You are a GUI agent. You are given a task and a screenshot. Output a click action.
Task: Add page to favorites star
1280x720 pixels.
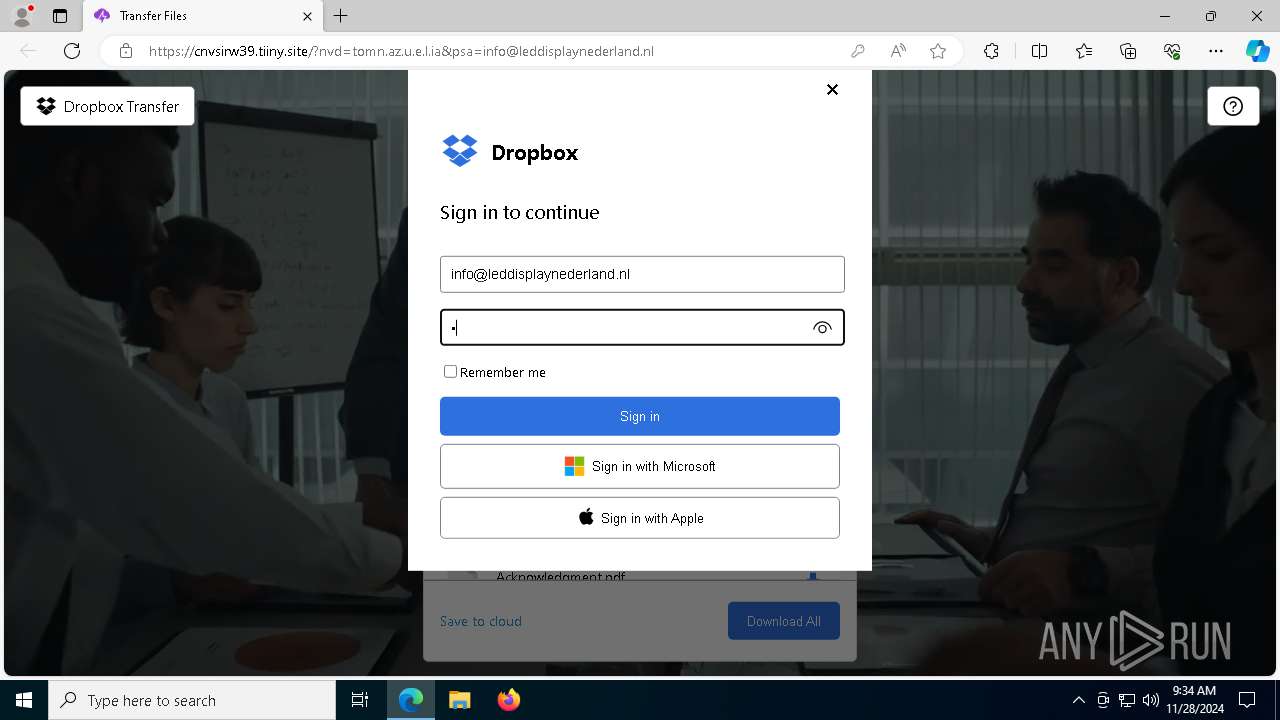(938, 51)
